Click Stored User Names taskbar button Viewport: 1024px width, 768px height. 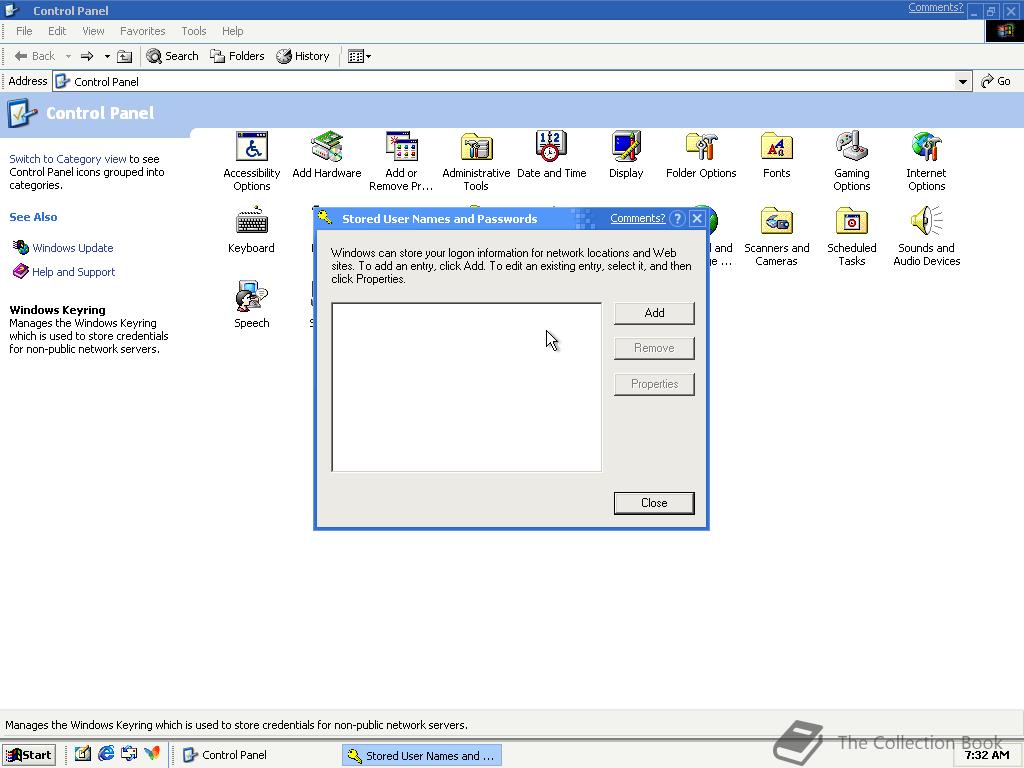(x=422, y=756)
